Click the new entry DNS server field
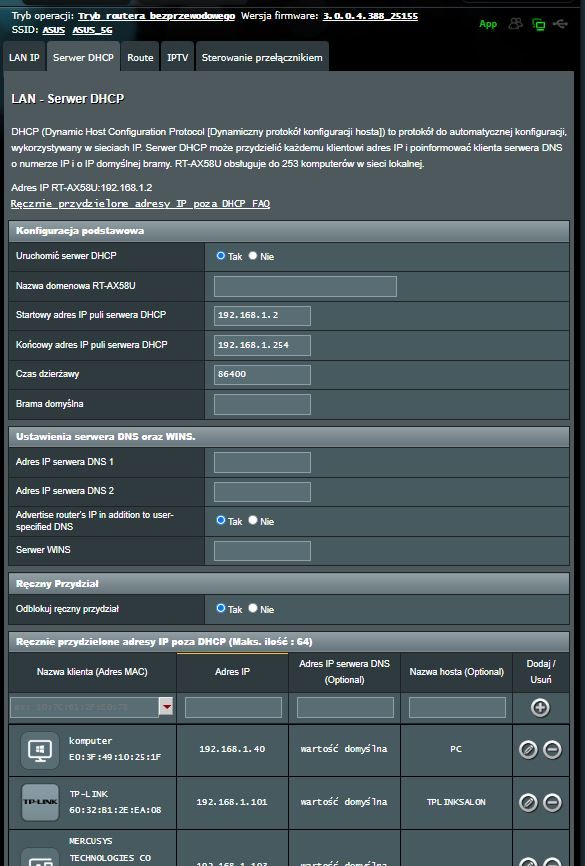The image size is (585, 866). point(345,707)
